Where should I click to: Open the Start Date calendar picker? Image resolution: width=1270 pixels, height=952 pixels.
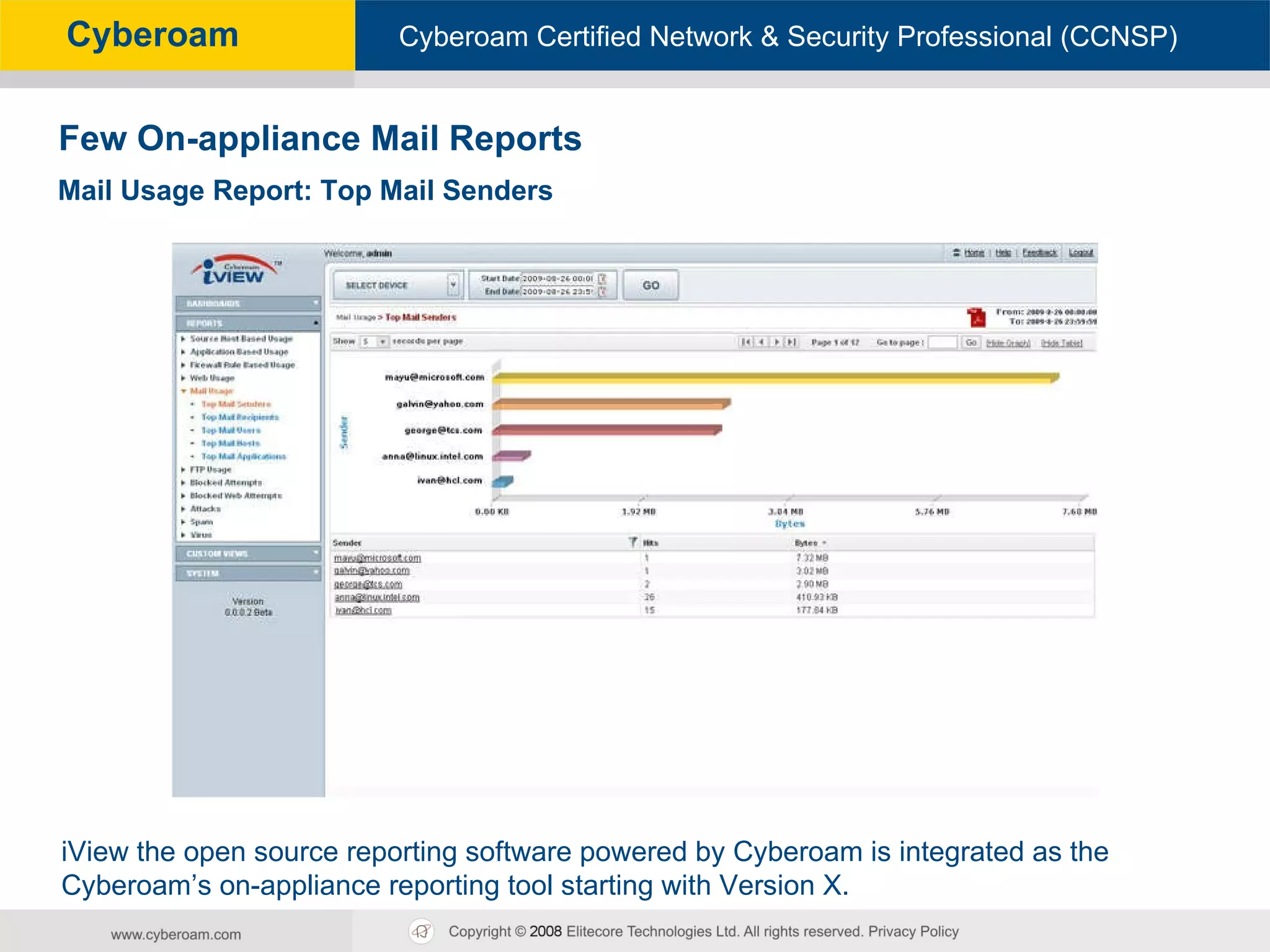point(602,279)
